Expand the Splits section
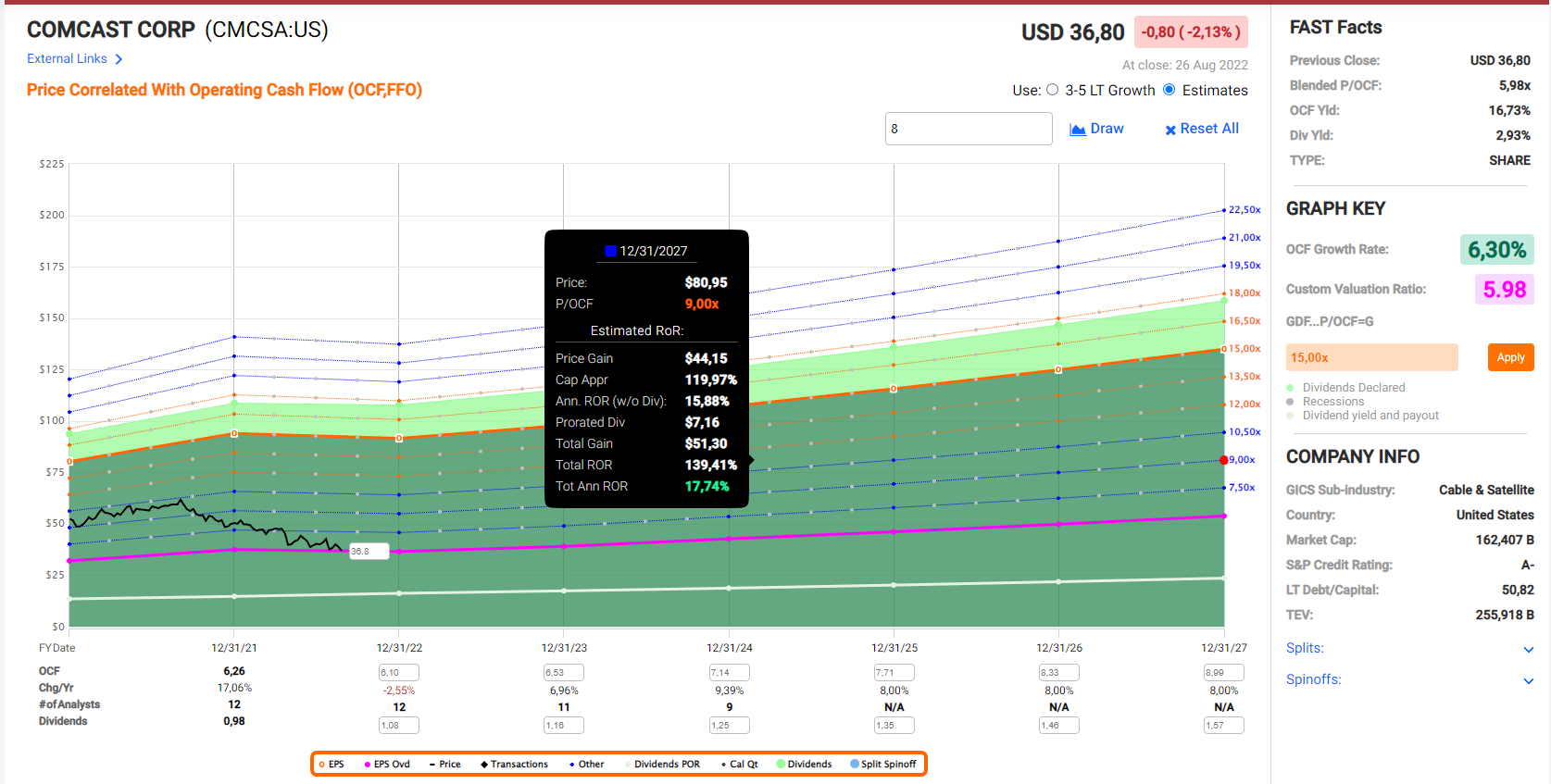This screenshot has height=784, width=1551. [1528, 650]
